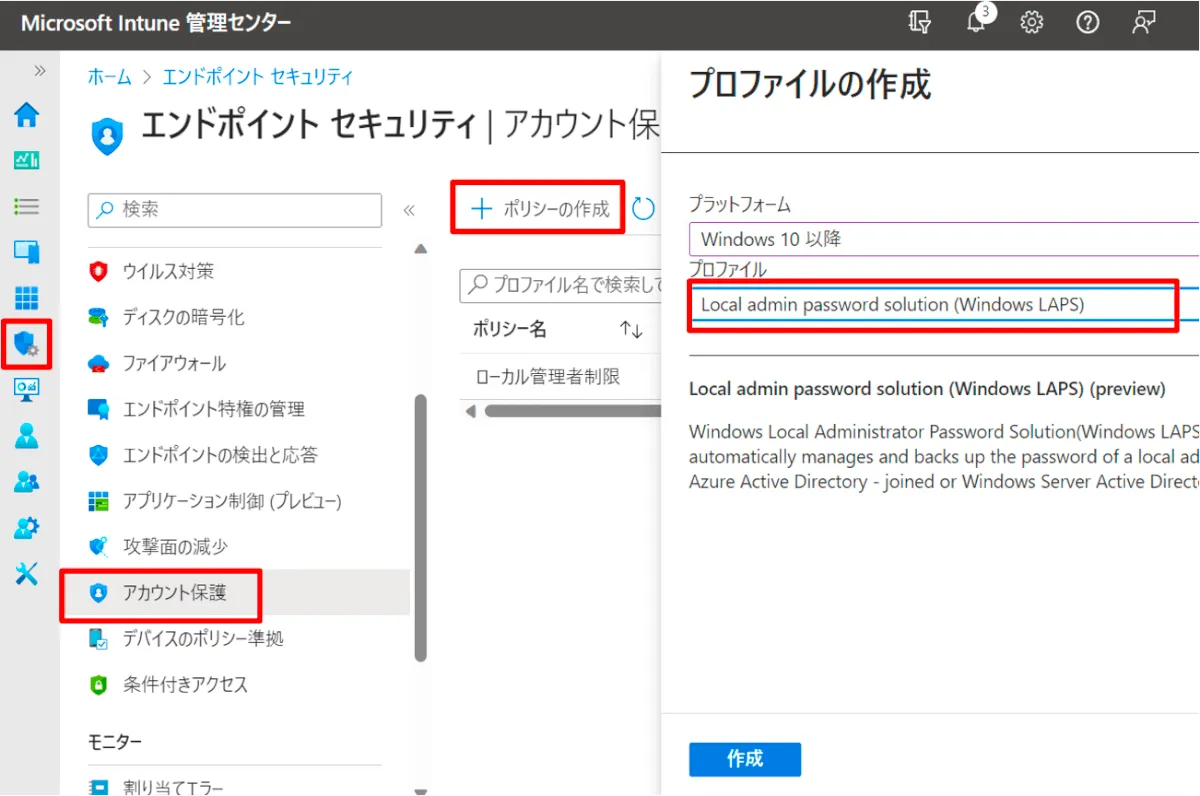Click the ウイルス対策 shield icon
The width and height of the screenshot is (1200, 796).
click(98, 271)
